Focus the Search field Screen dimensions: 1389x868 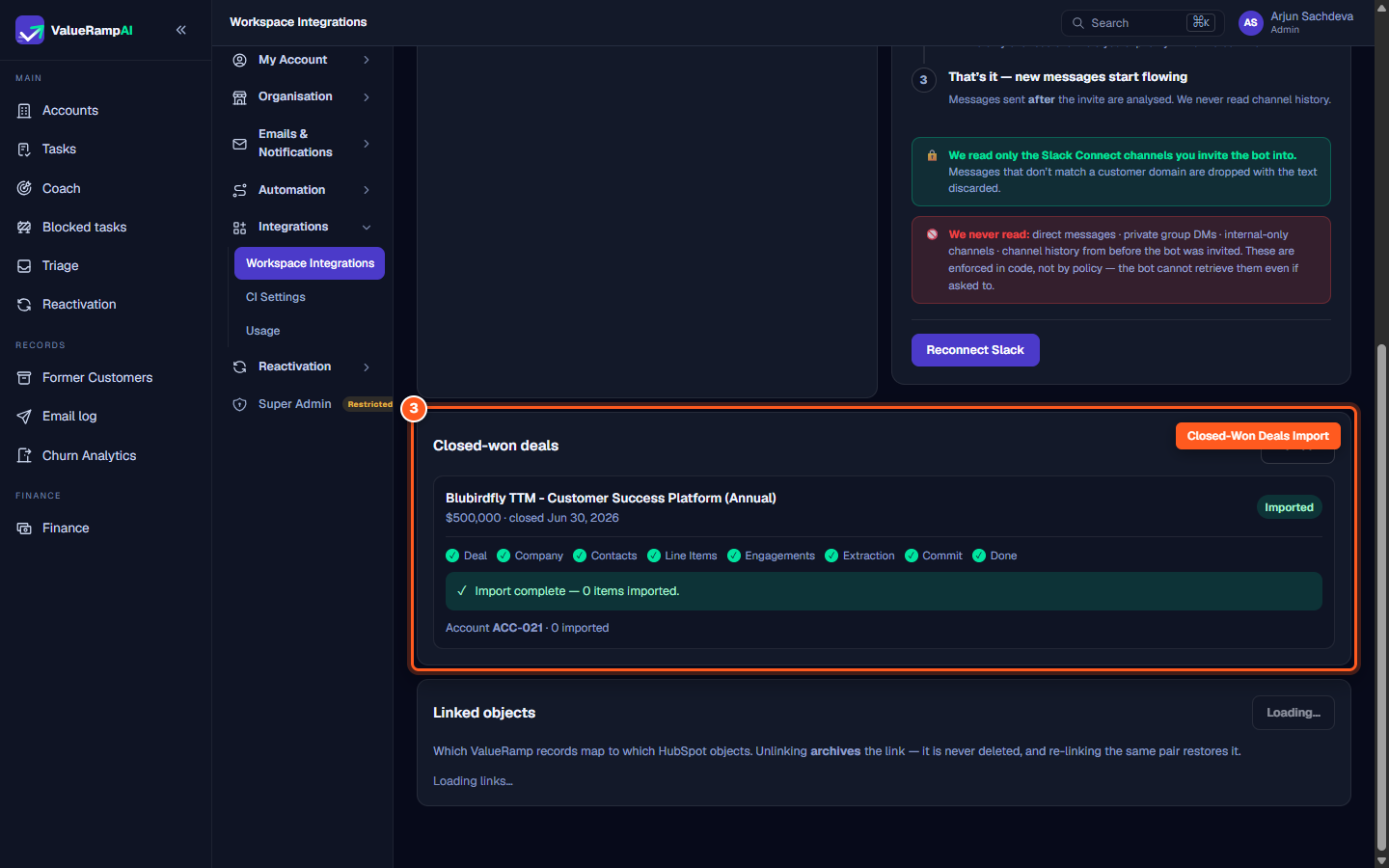(x=1142, y=23)
